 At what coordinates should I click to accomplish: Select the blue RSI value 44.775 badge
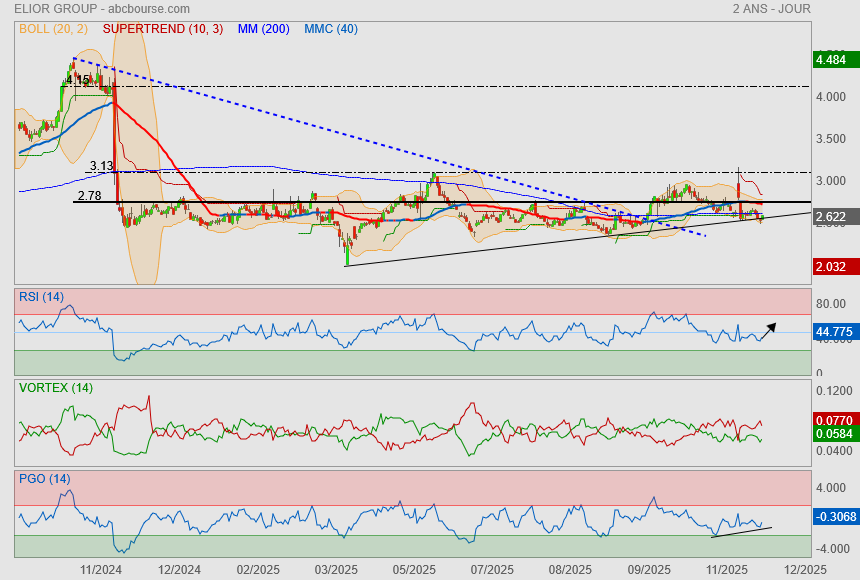click(834, 332)
